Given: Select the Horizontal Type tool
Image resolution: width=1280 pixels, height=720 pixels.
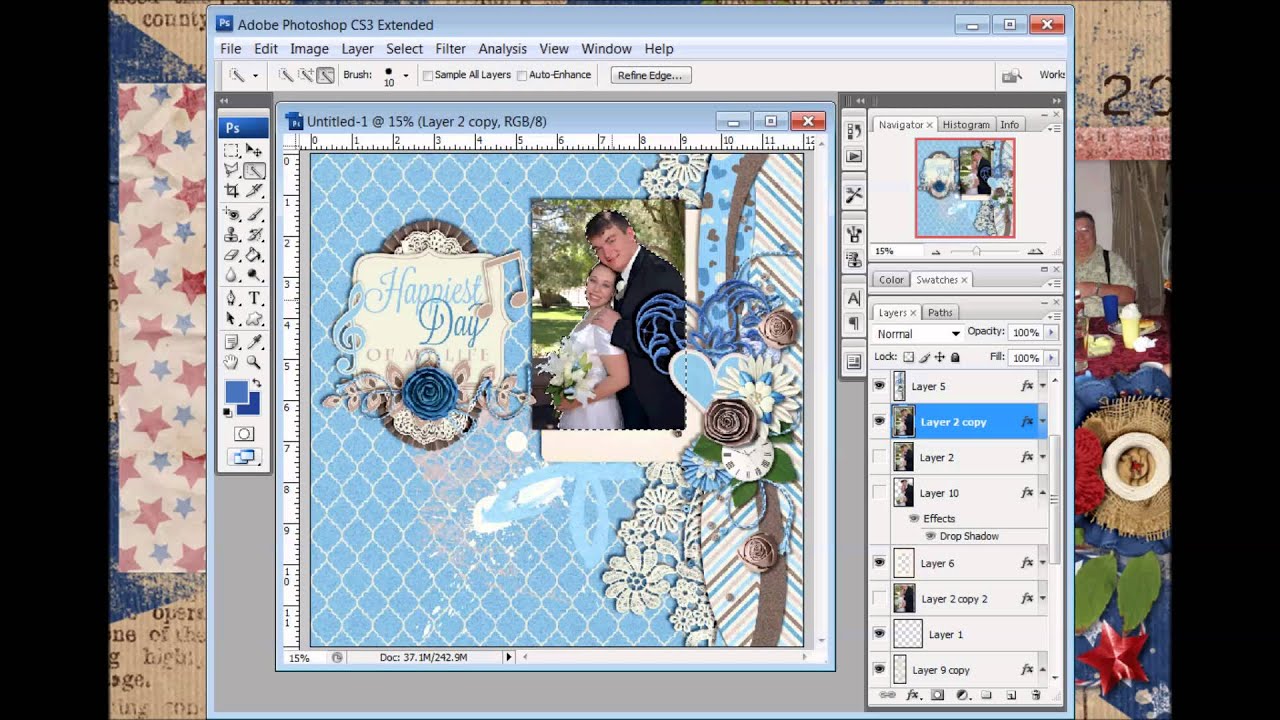Looking at the screenshot, I should (x=254, y=298).
